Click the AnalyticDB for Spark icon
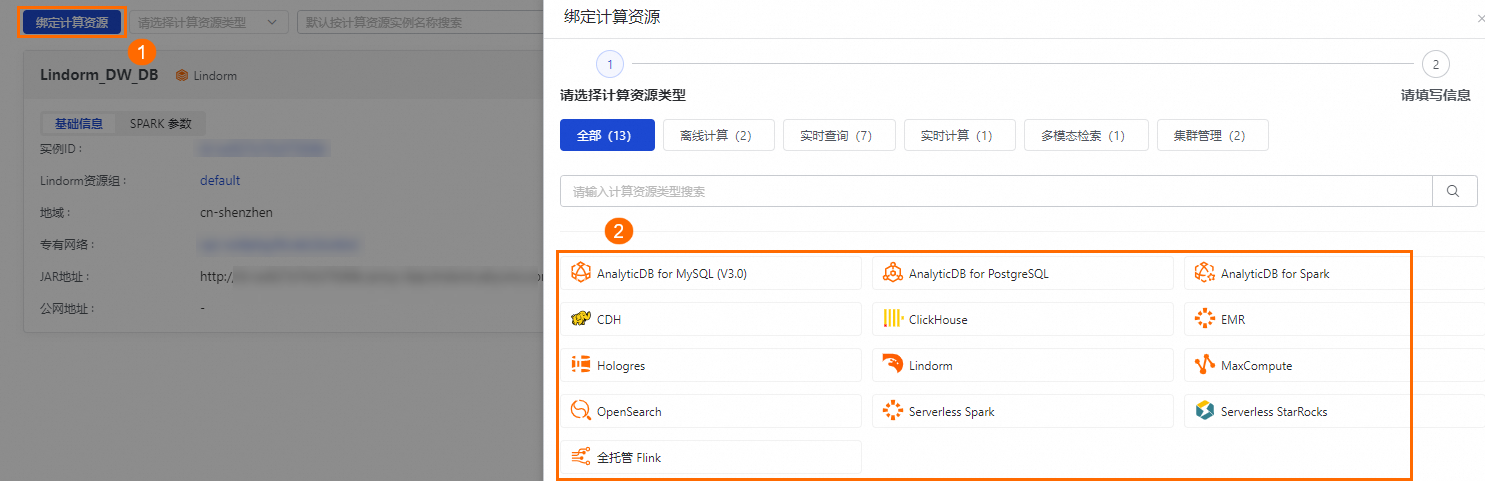Screen dimensions: 1485x481 click(x=1205, y=273)
